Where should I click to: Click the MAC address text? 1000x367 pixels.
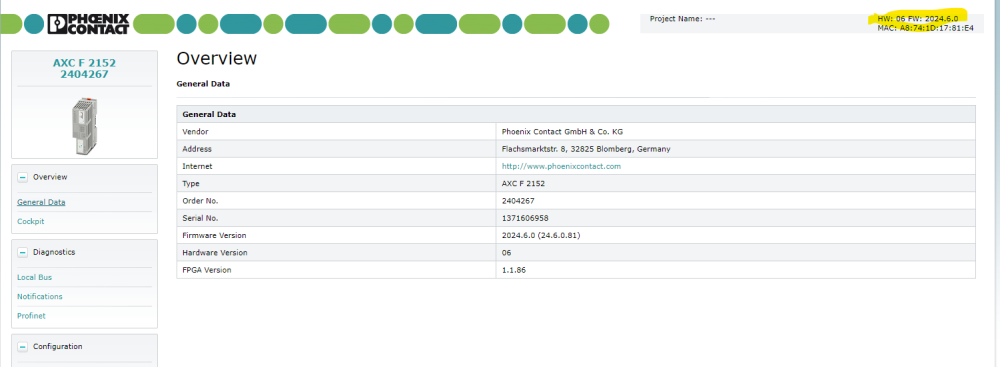point(925,28)
